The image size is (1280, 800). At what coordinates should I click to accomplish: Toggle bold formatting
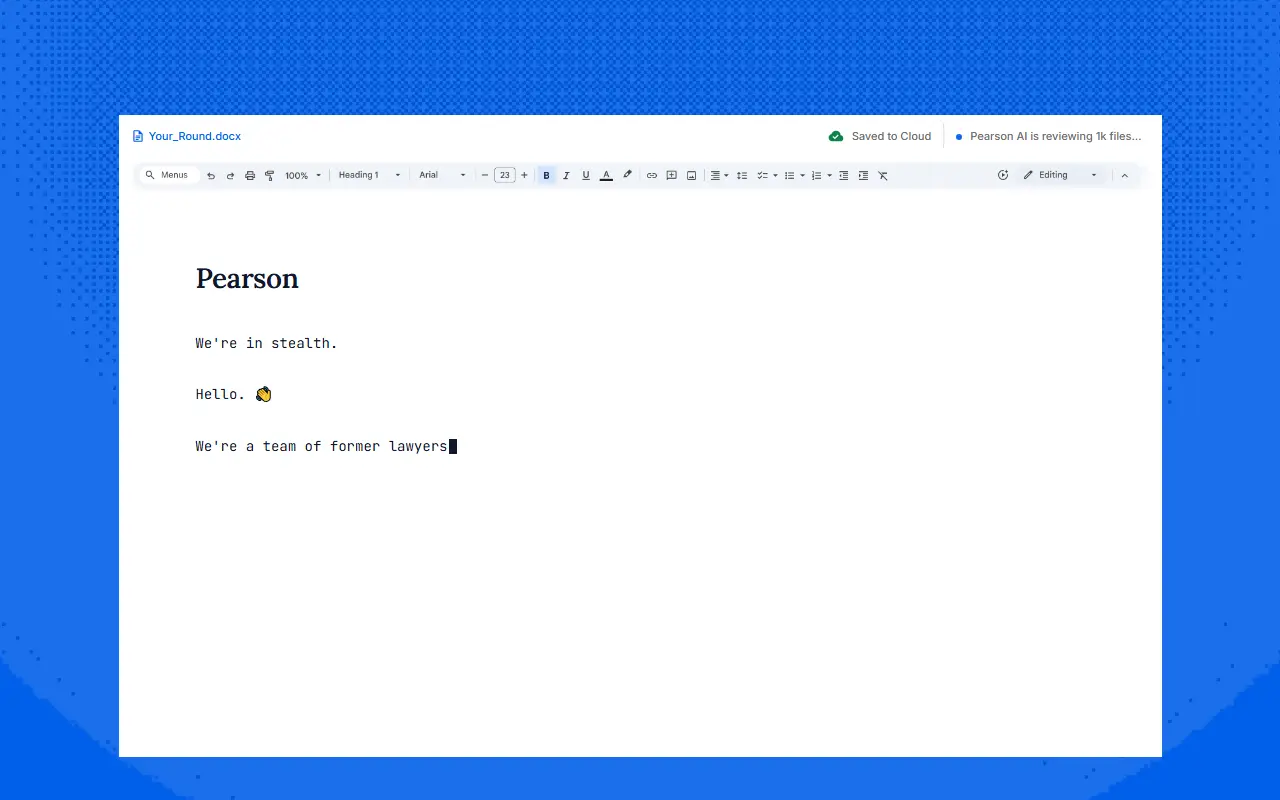point(546,175)
